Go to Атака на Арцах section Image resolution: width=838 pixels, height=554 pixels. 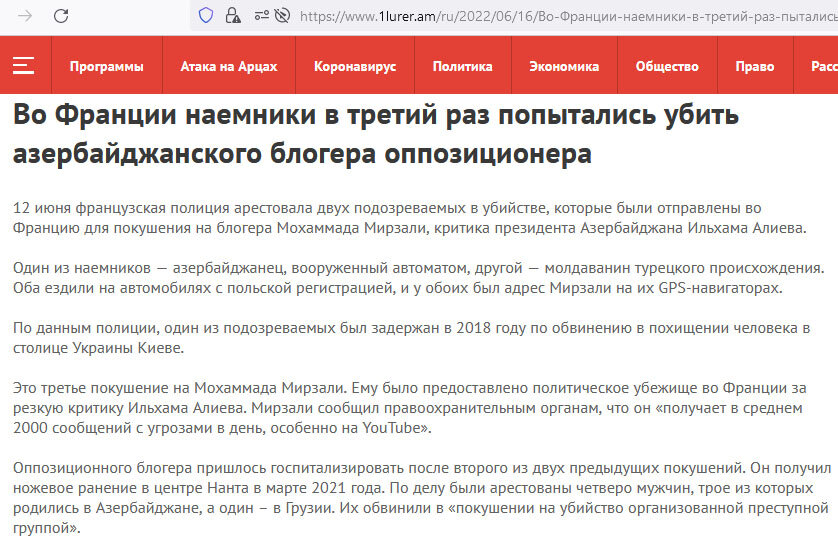point(229,66)
